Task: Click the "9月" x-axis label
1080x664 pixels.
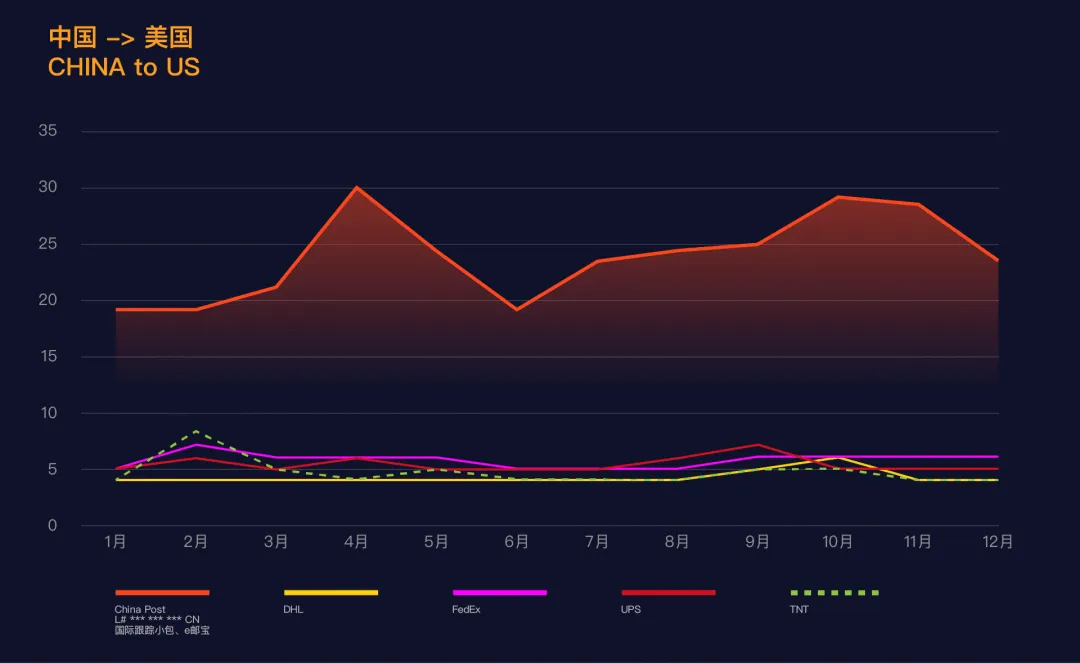Action: [x=758, y=542]
